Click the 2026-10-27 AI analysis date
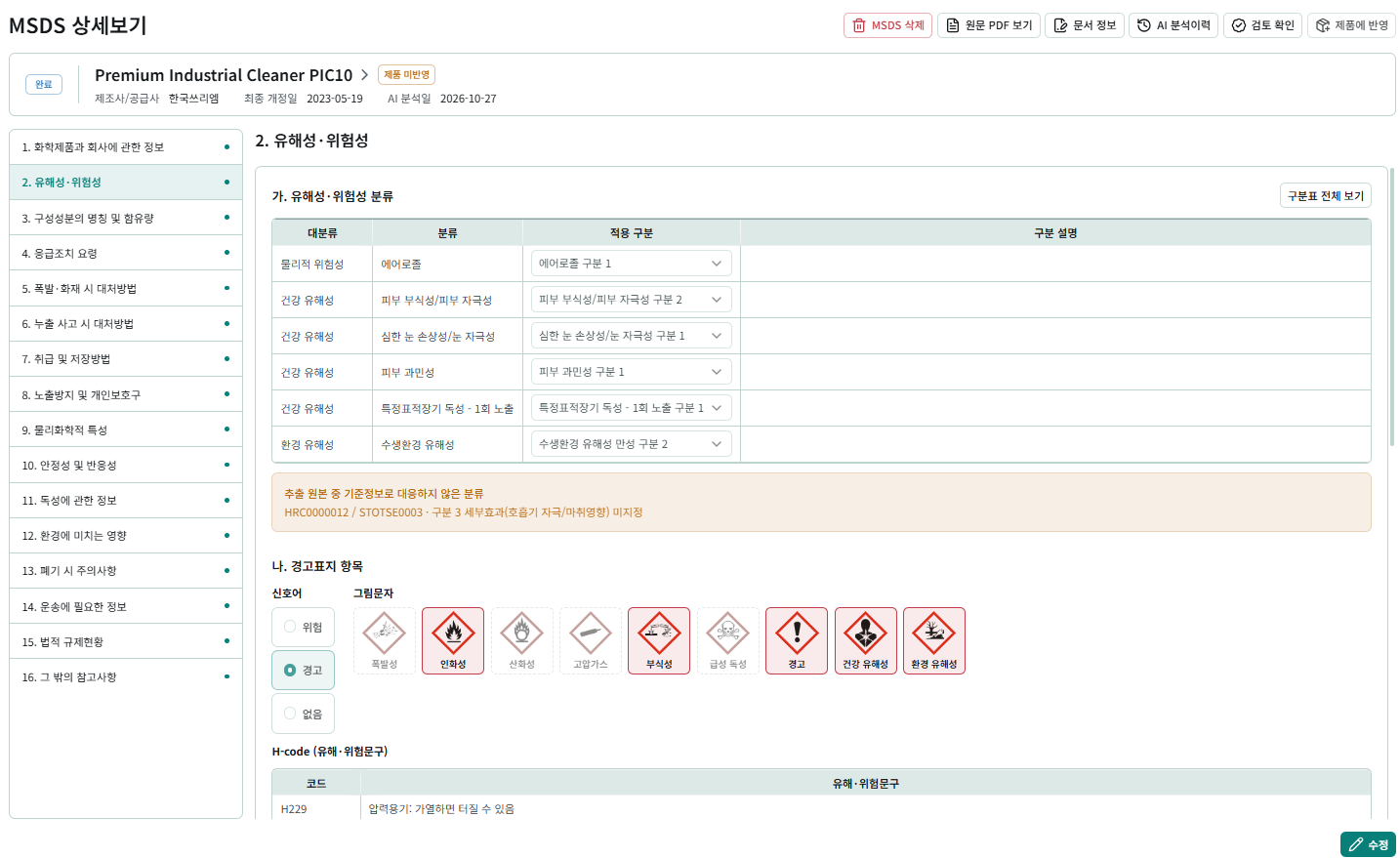Image resolution: width=1400 pixels, height=858 pixels. pyautogui.click(x=469, y=99)
